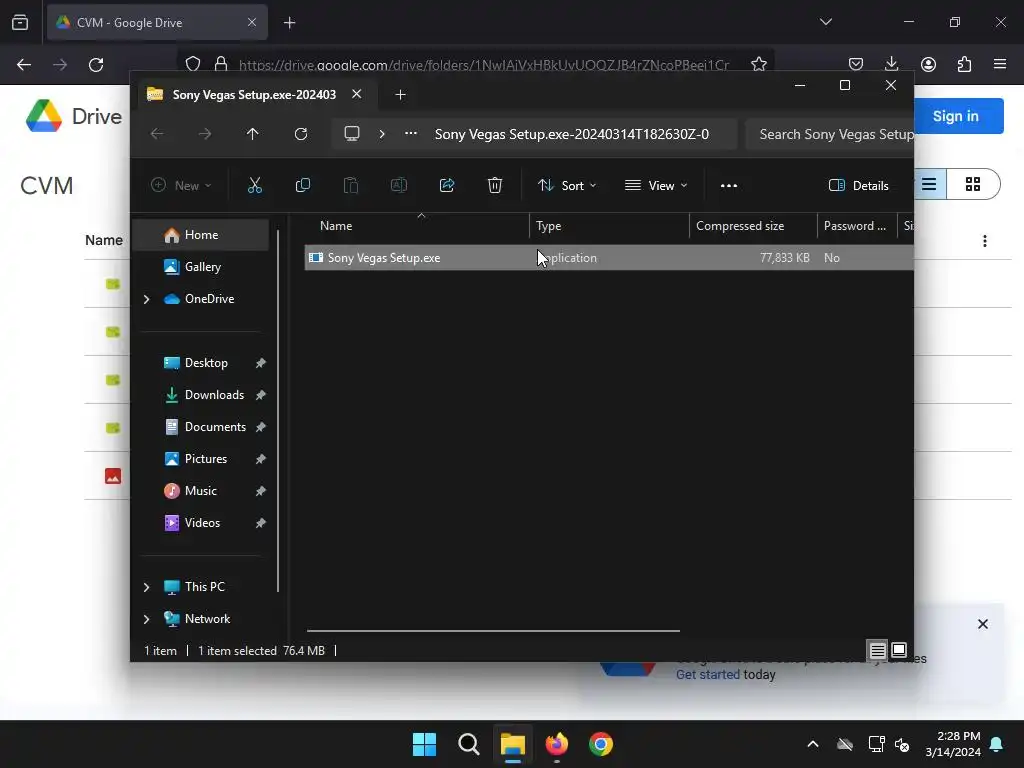The width and height of the screenshot is (1024, 768).
Task: Click the Explorer Forward arrow
Action: click(x=205, y=134)
